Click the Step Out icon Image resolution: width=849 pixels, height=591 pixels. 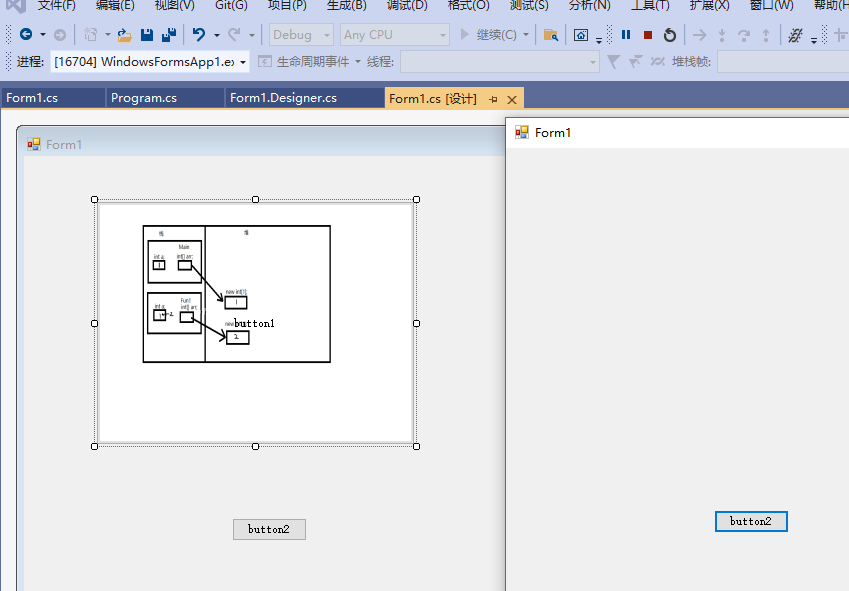pos(766,35)
